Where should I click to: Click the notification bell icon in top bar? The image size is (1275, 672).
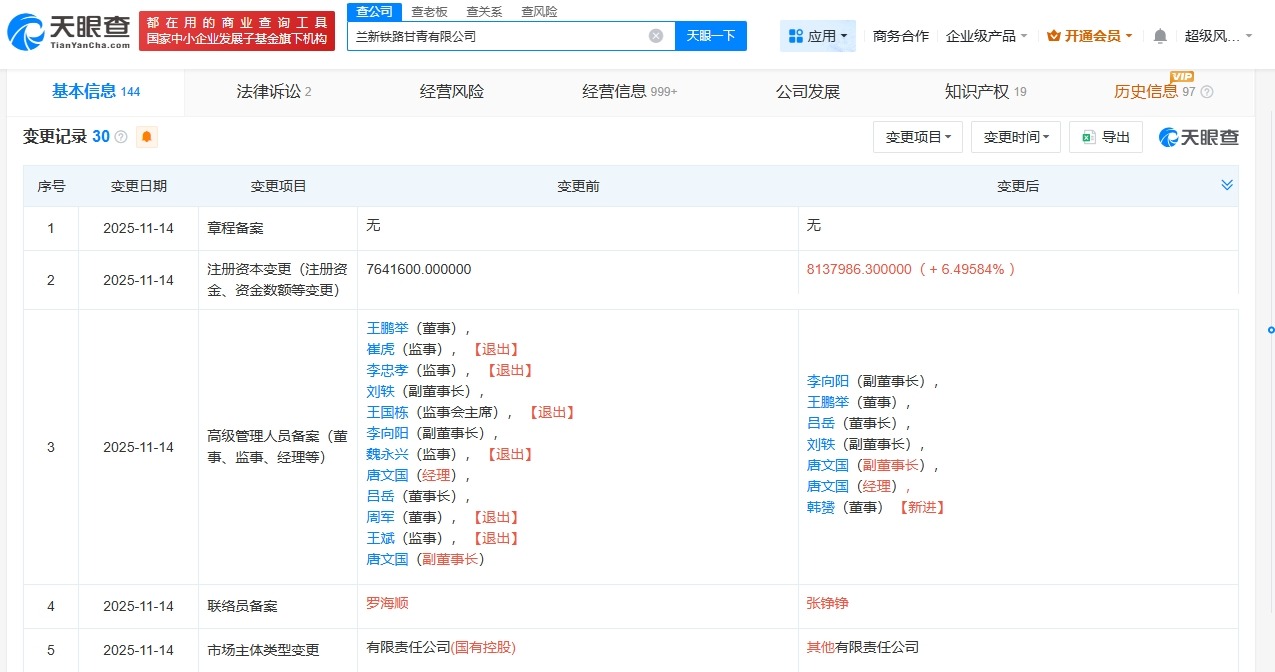click(x=1158, y=35)
